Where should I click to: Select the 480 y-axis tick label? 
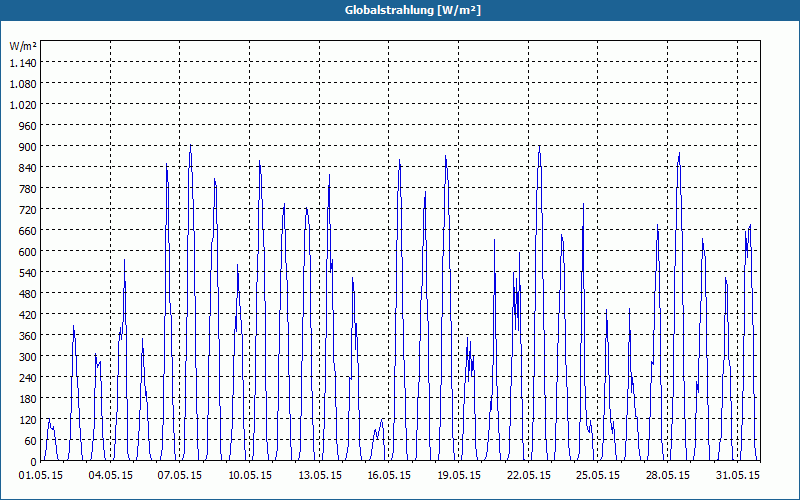tap(28, 294)
